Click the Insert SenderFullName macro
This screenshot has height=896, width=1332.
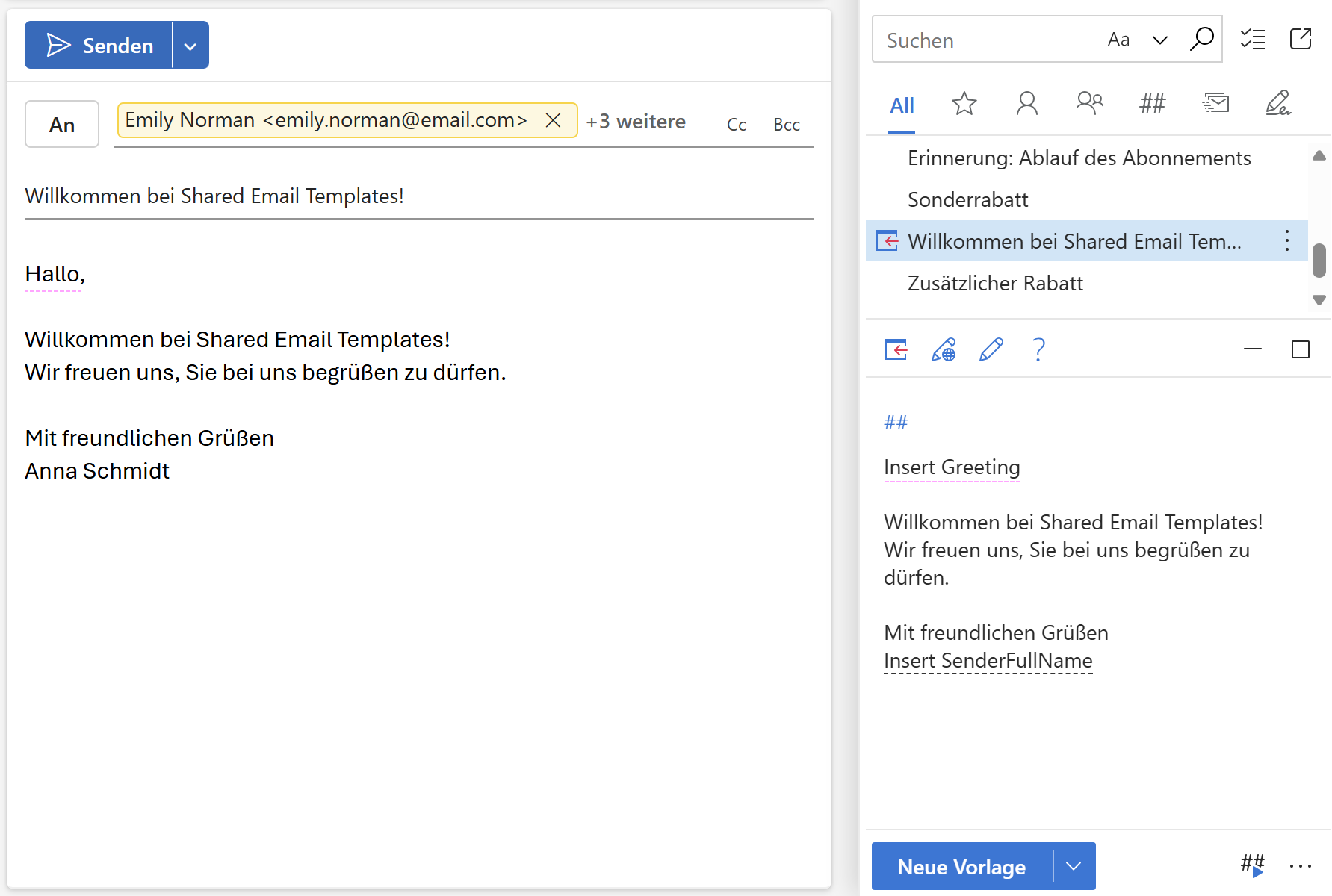[x=988, y=661]
